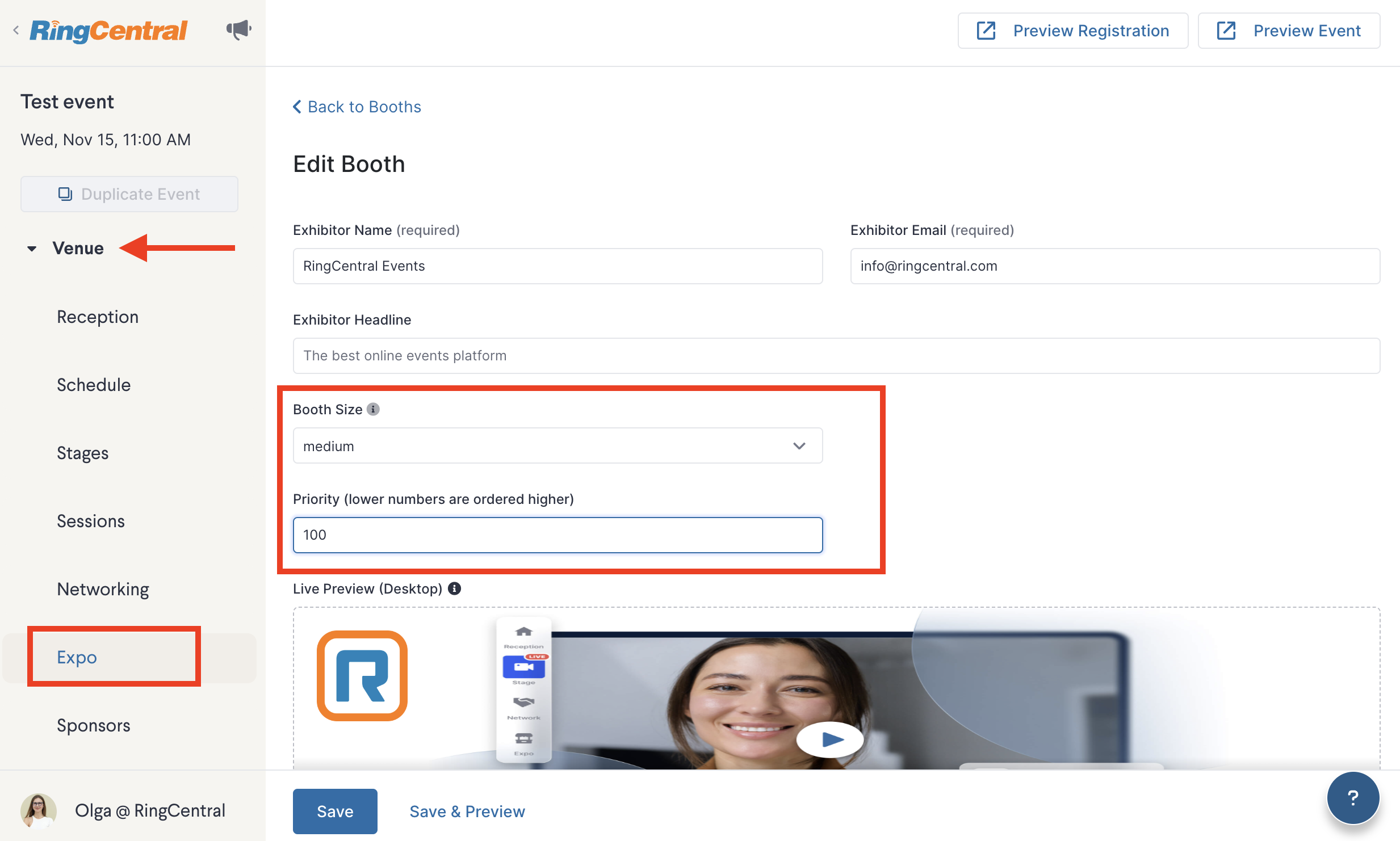The image size is (1400, 841).
Task: Go back via Back to Booths link
Action: 357,107
